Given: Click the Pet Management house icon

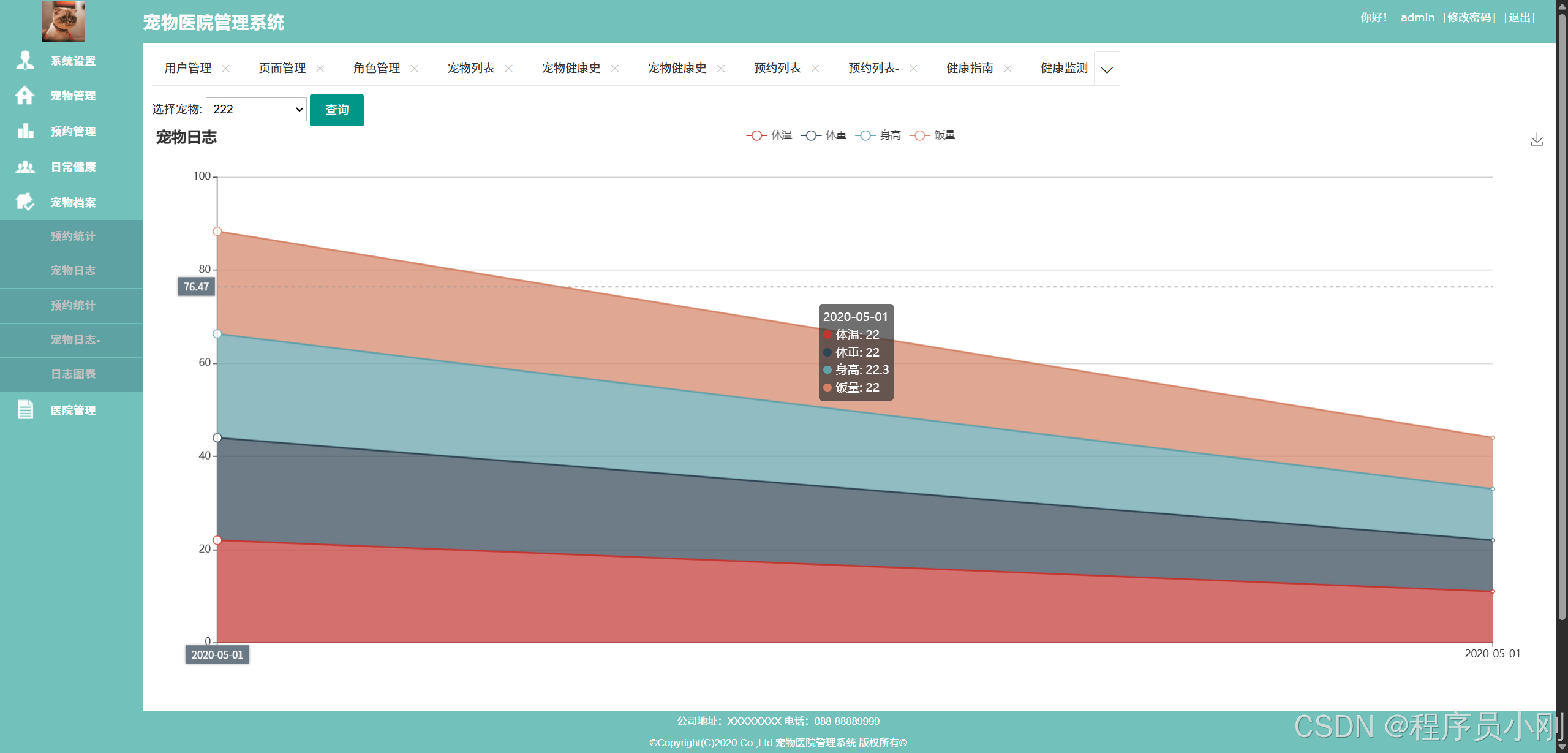Looking at the screenshot, I should coord(25,96).
